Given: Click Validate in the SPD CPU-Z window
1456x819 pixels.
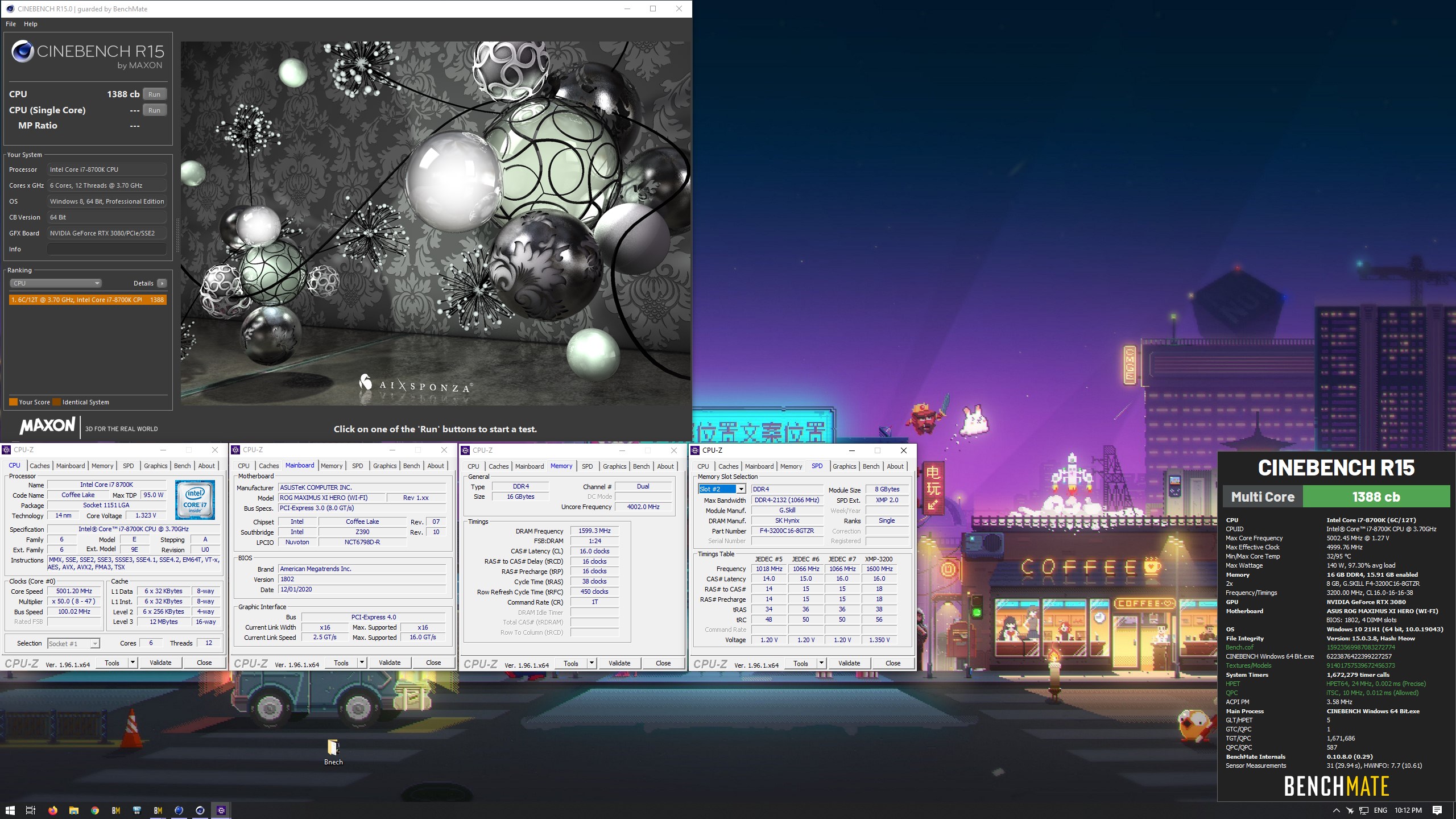Looking at the screenshot, I should [x=849, y=663].
